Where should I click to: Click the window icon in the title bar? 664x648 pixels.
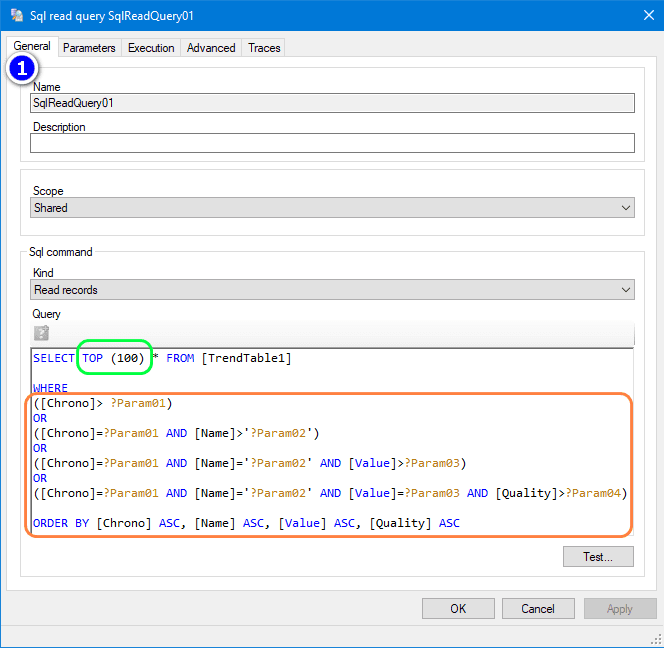point(17,16)
